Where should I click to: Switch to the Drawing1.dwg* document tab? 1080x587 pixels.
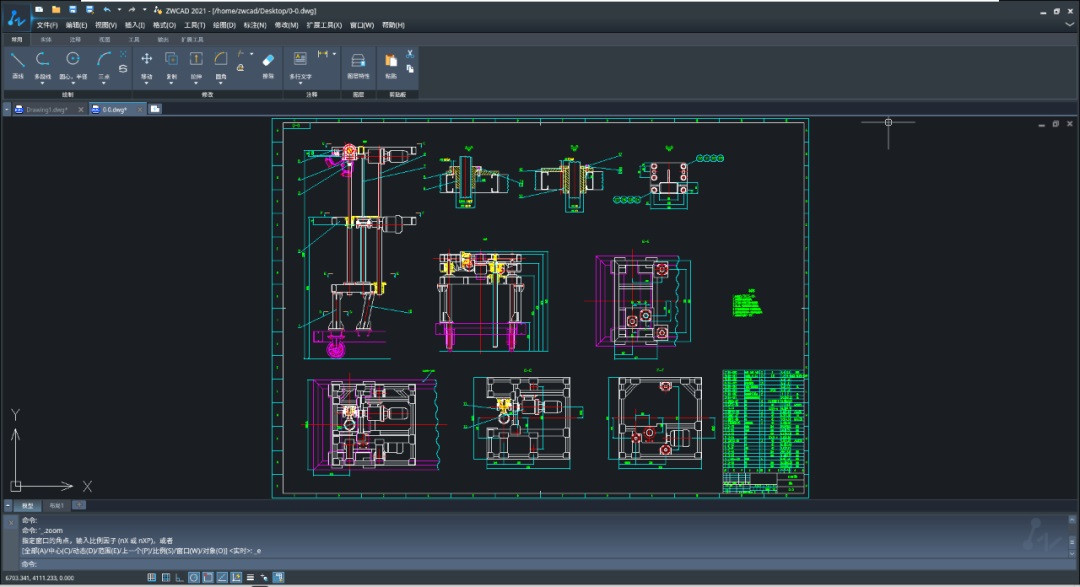47,110
